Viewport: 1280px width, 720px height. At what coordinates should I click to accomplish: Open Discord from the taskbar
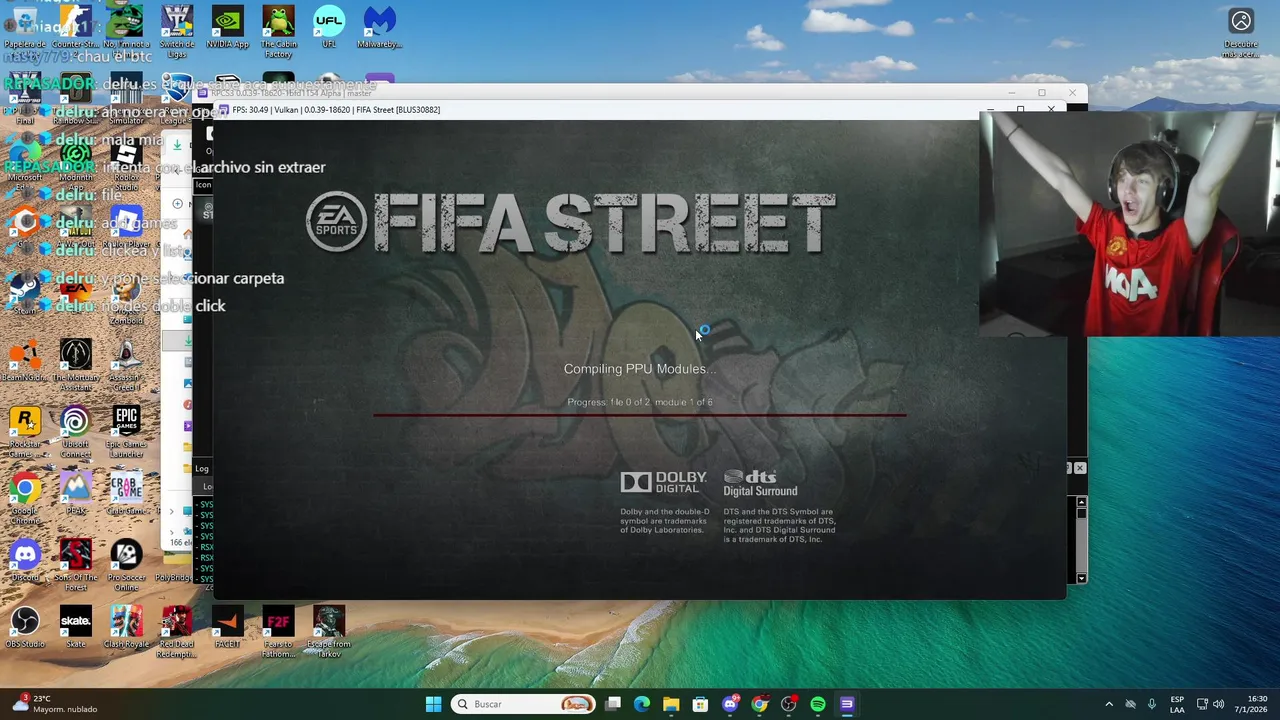point(730,704)
